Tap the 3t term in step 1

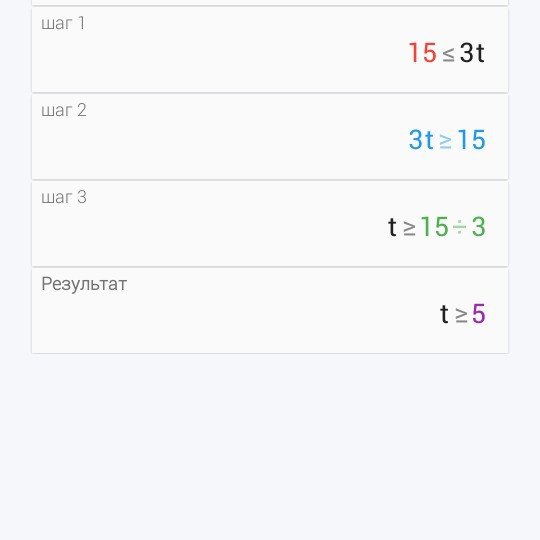pos(472,53)
